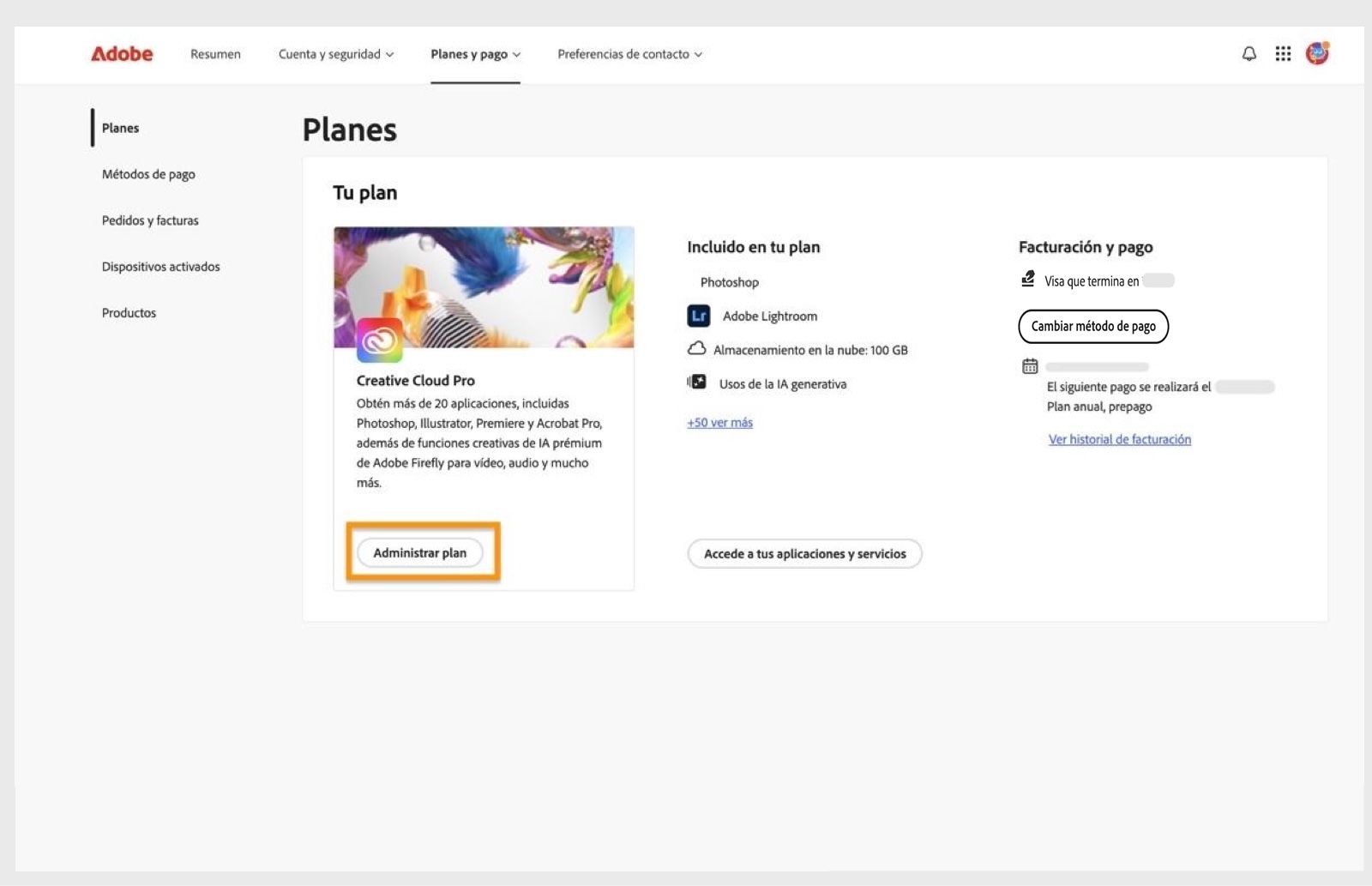The height and width of the screenshot is (886, 1372).
Task: Click the Tu plan heading
Action: (x=364, y=192)
